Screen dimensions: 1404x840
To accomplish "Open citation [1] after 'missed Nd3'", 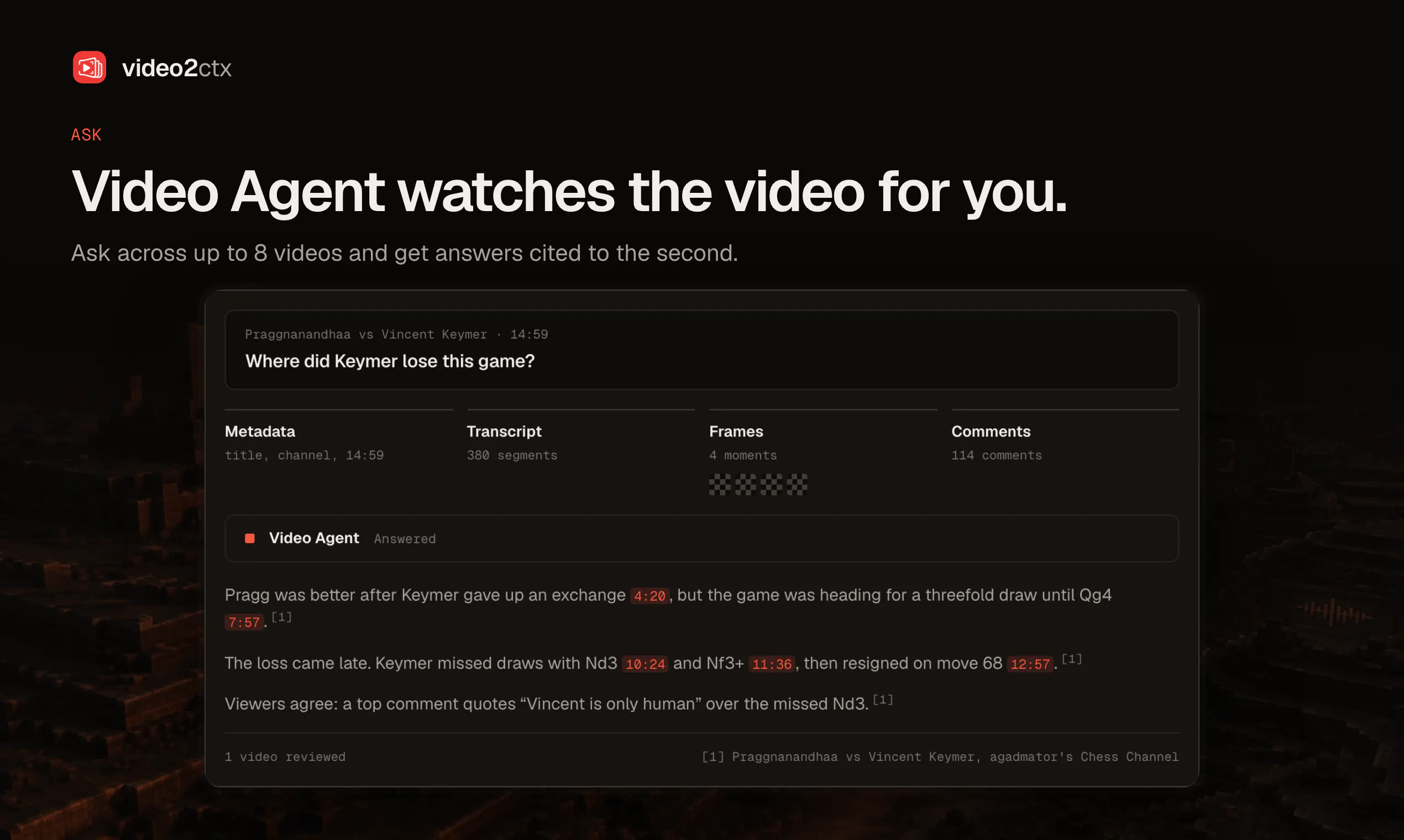I will coord(883,700).
